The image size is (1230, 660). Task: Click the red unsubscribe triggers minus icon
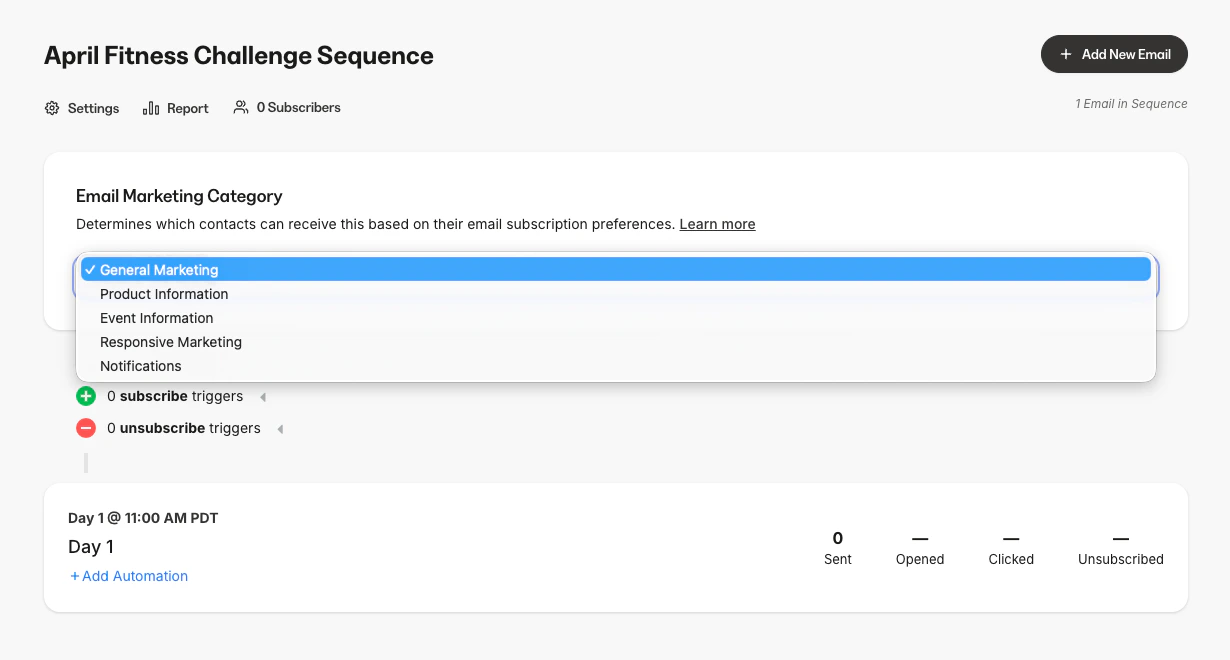[x=86, y=428]
